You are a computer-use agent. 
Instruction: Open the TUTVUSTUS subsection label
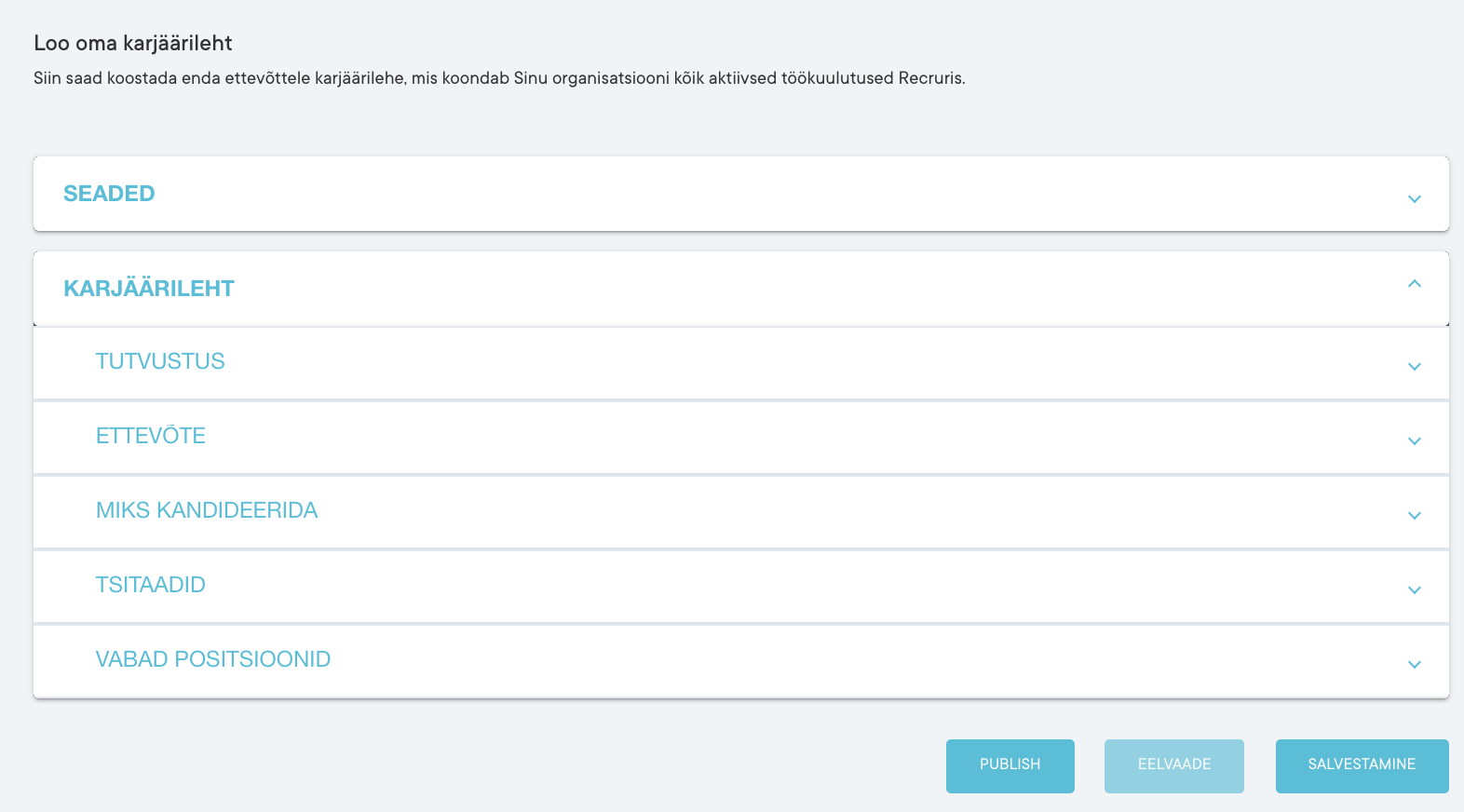pos(160,361)
